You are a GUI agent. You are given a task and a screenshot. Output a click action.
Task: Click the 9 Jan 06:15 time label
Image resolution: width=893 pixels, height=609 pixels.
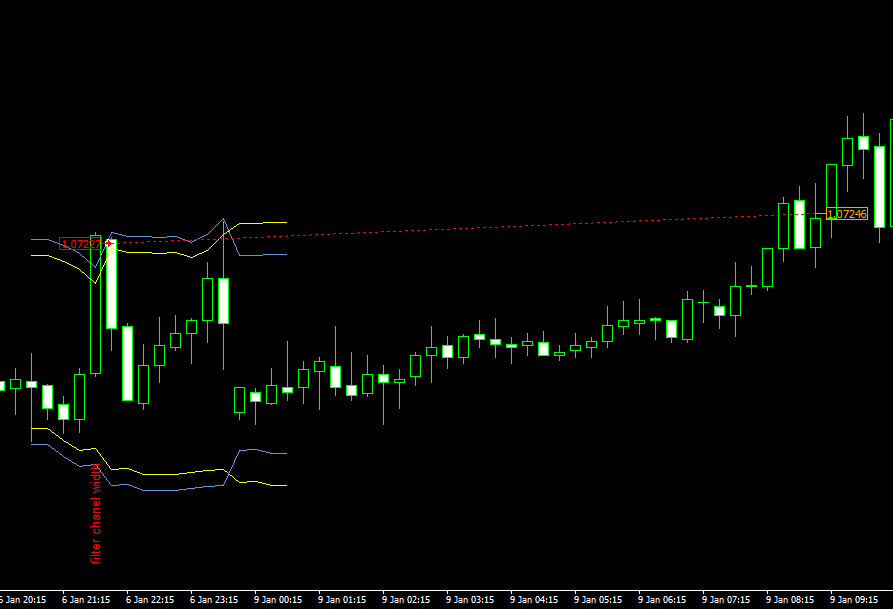coord(662,600)
